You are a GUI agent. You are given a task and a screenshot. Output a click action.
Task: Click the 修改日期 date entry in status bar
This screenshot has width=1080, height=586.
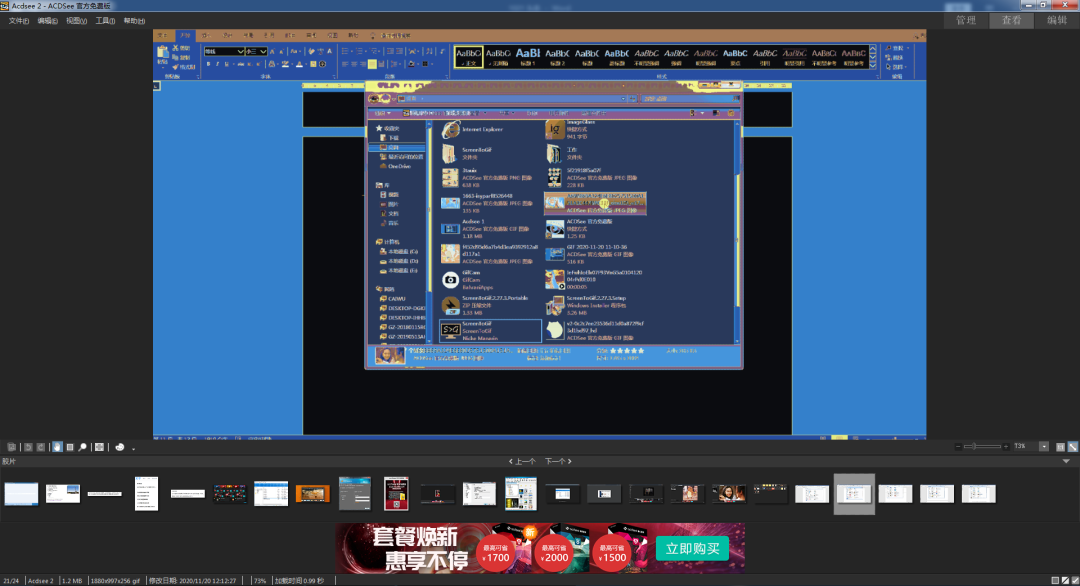(193, 580)
